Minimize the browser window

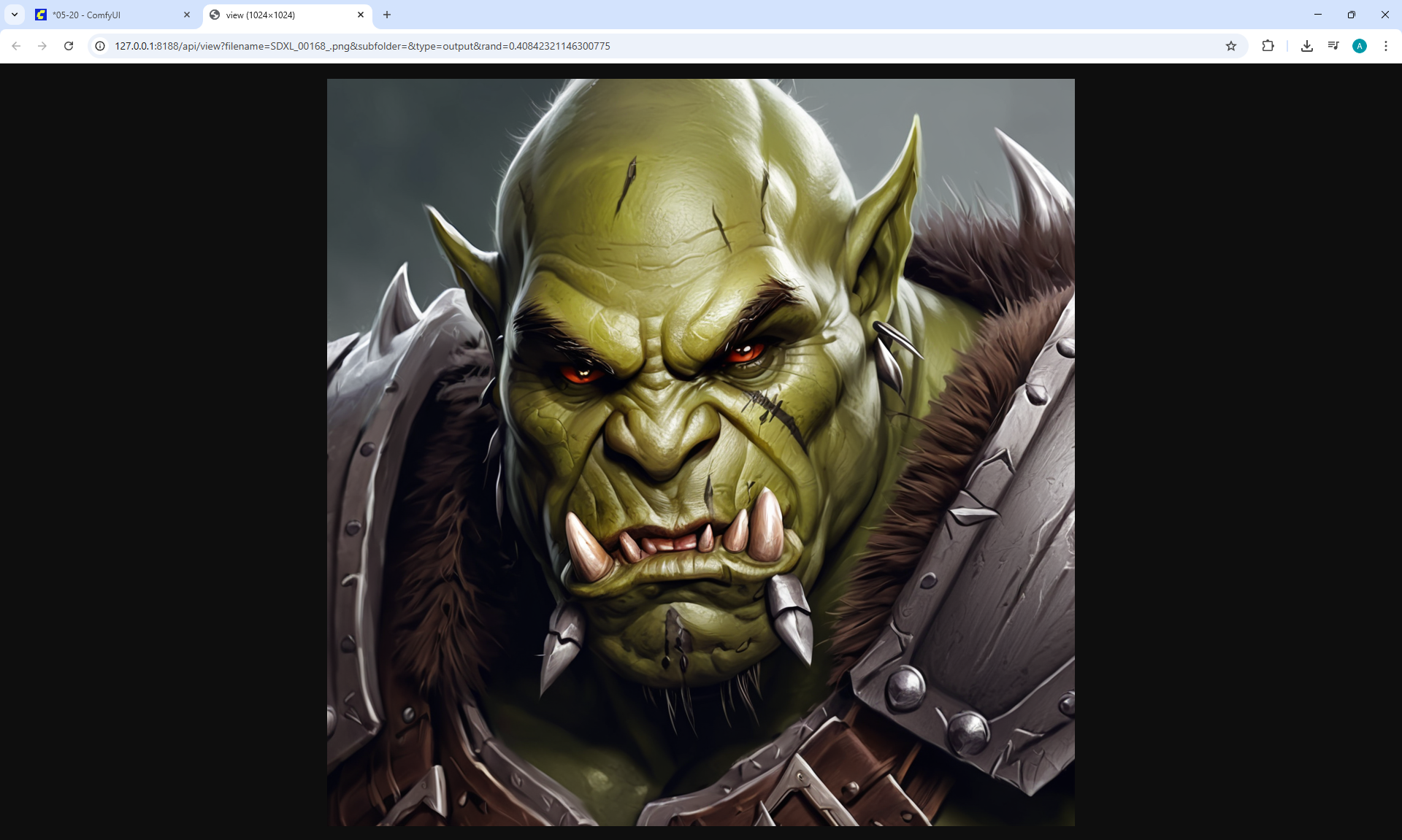click(1318, 15)
